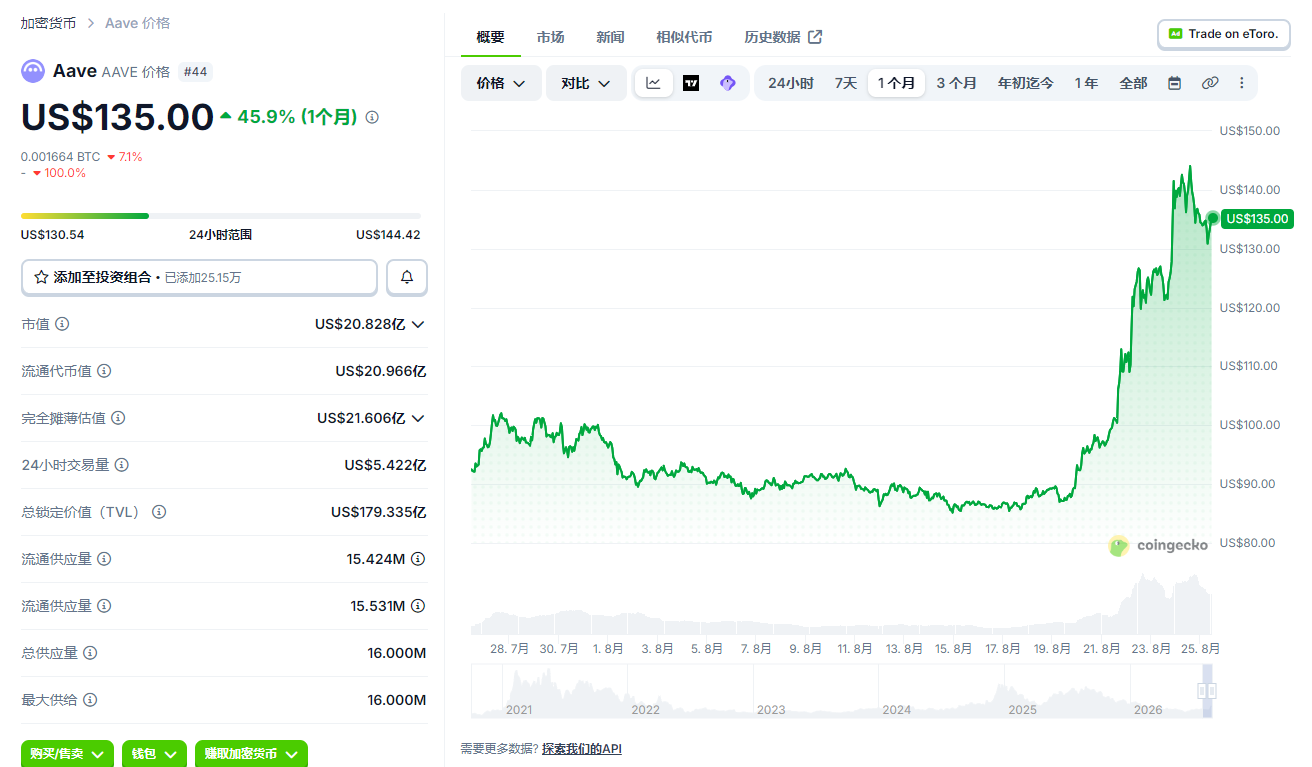Viewport: 1312px width, 767px height.
Task: Click the US$144.42 24h high value
Action: coord(388,235)
